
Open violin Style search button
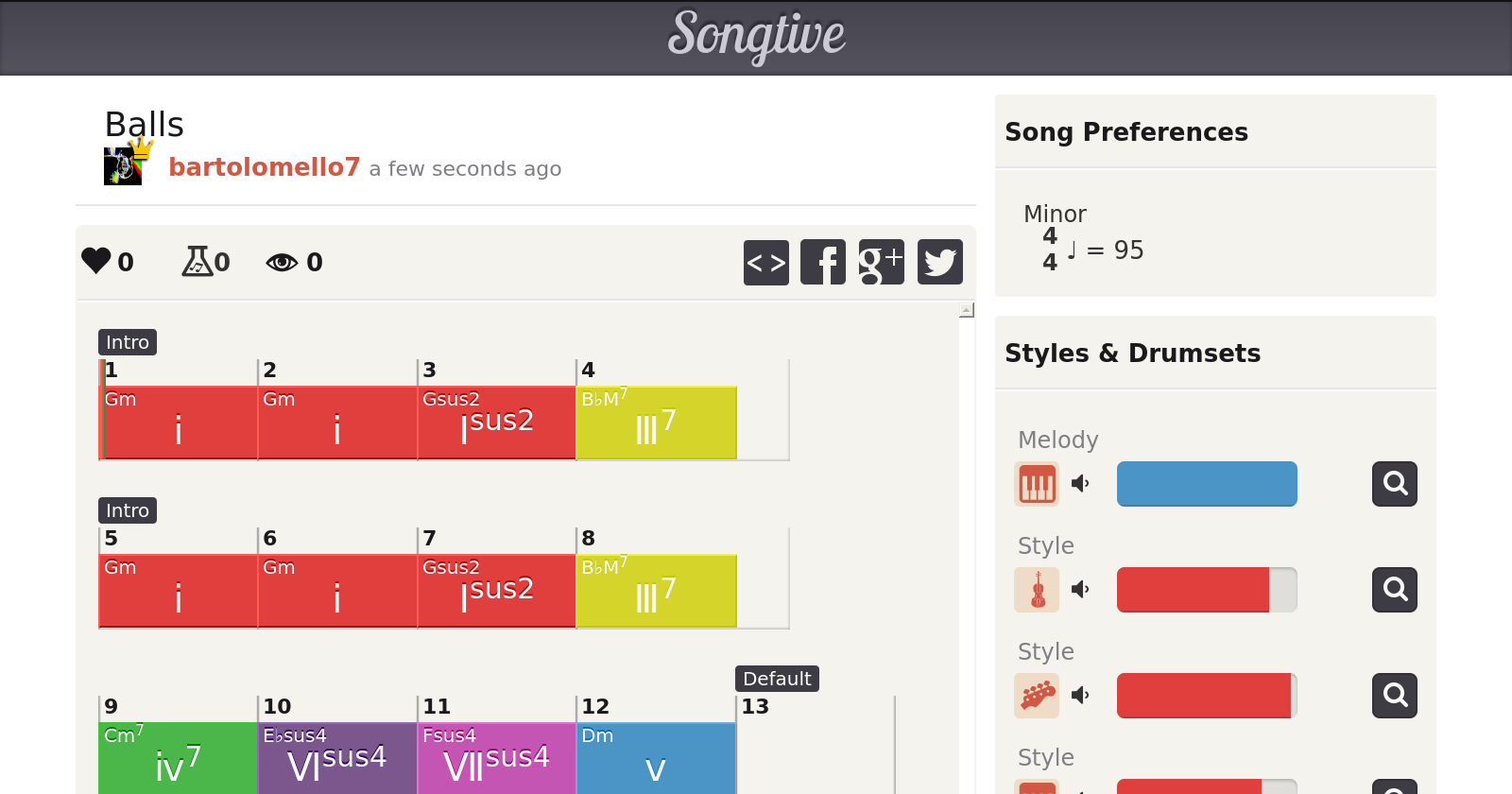click(x=1394, y=590)
